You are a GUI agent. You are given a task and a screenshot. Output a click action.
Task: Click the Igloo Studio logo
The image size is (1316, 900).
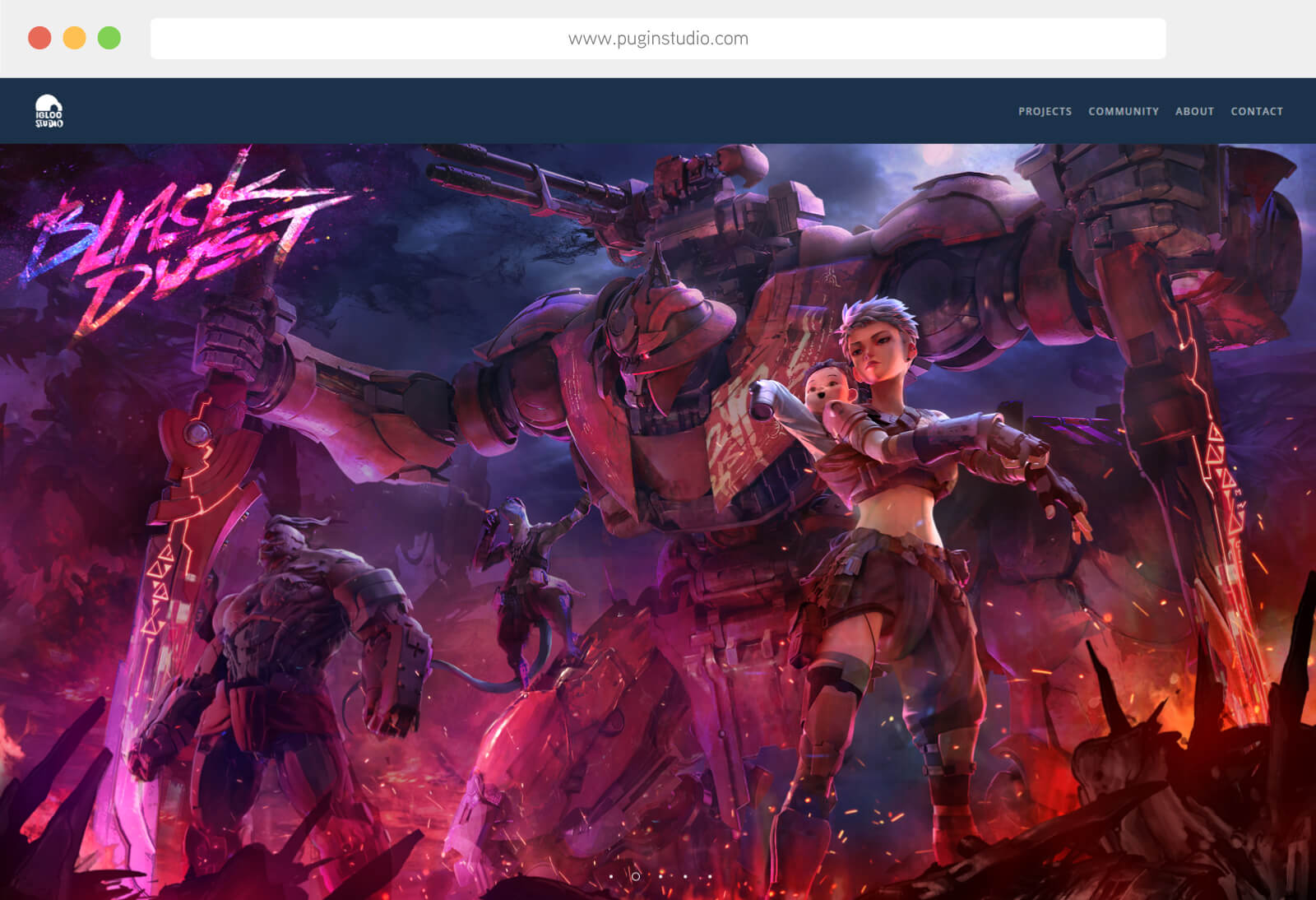pyautogui.click(x=49, y=111)
